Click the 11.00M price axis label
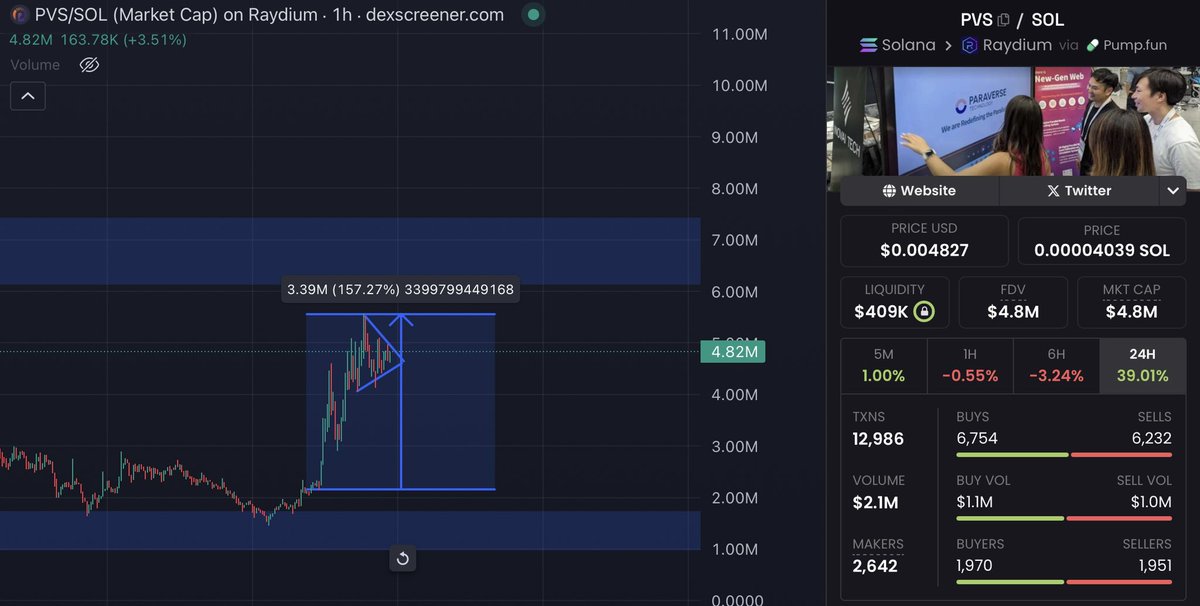Screen dimensions: 1200x606 (x=739, y=34)
